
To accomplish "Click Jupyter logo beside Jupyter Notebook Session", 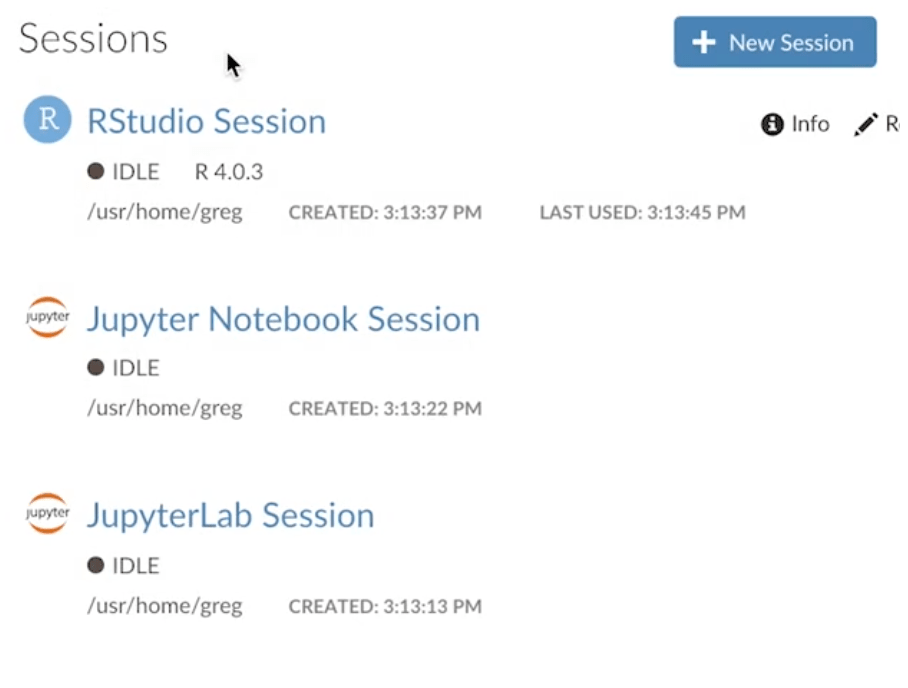I will pyautogui.click(x=47, y=317).
